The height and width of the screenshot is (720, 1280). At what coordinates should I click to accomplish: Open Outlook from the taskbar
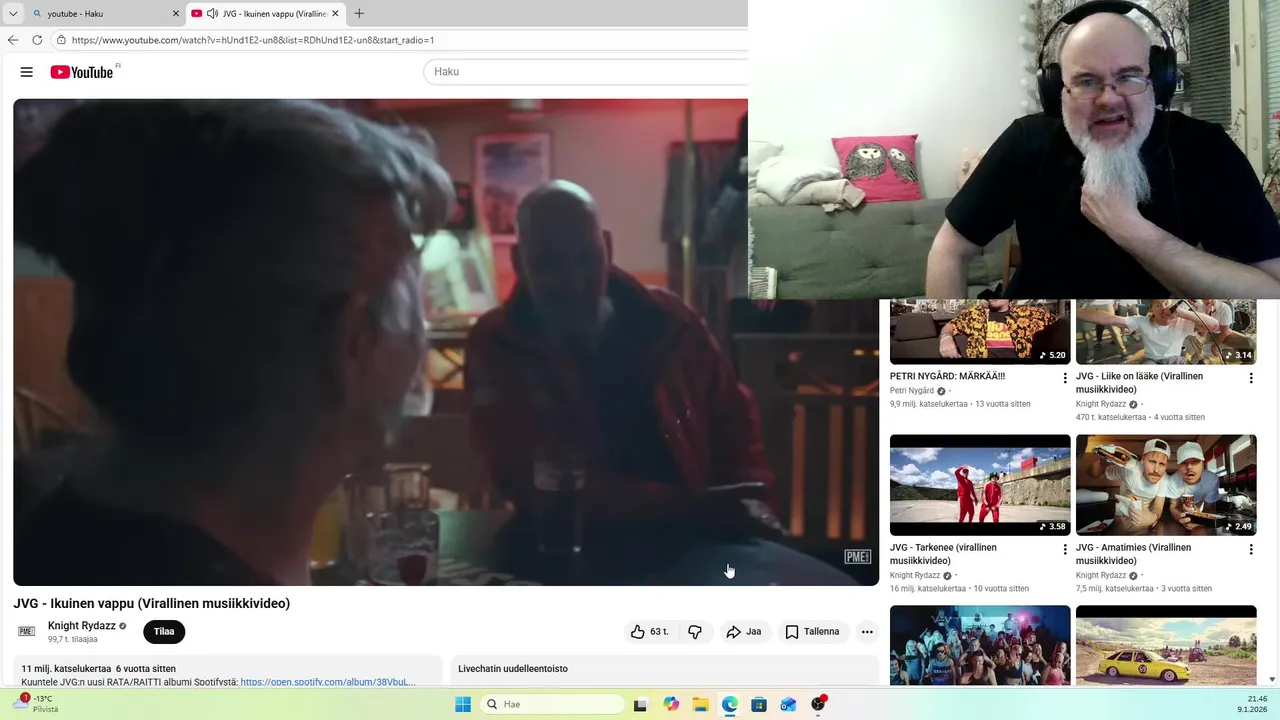click(789, 704)
